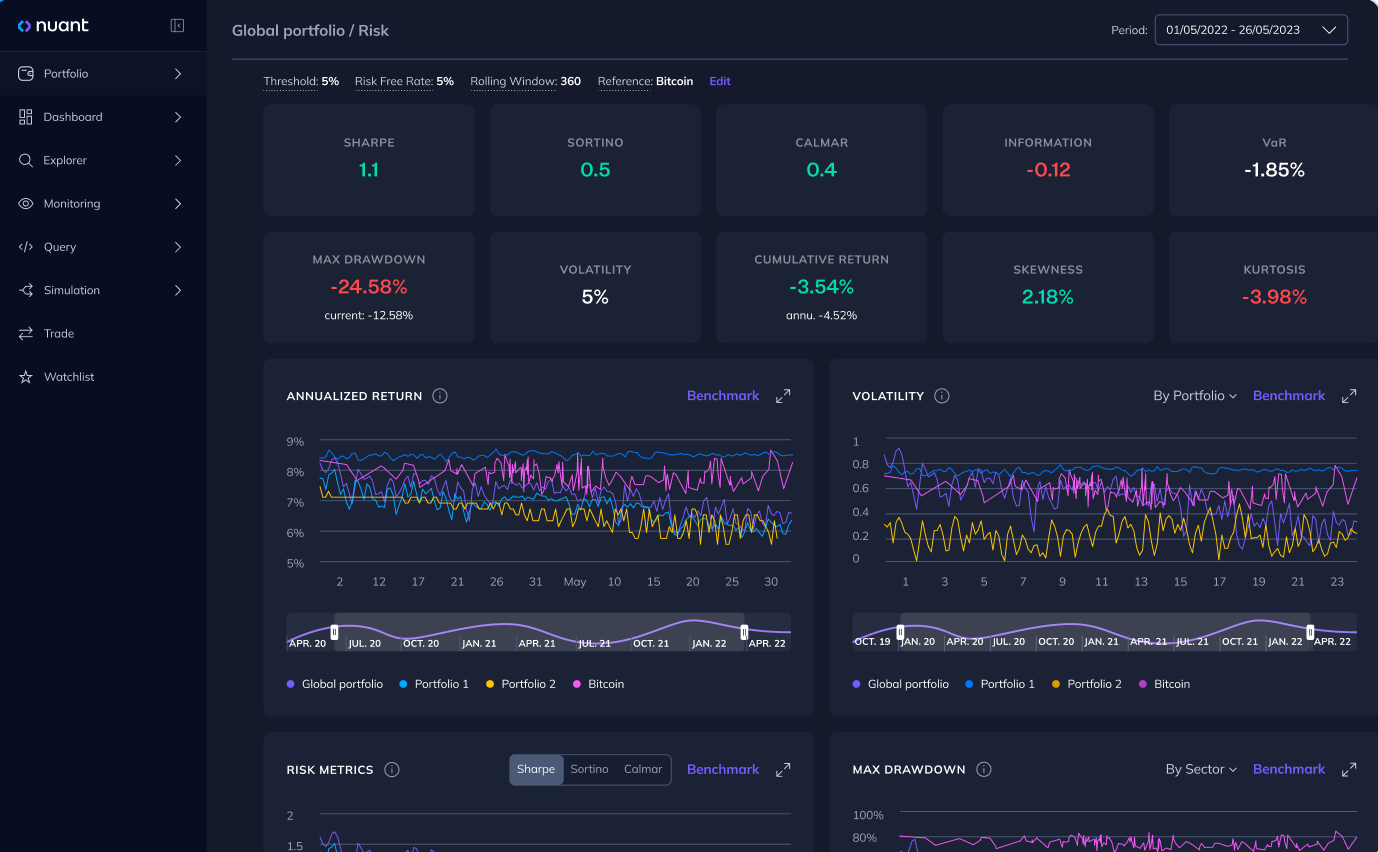
Task: Open the Query code icon
Action: [24, 246]
